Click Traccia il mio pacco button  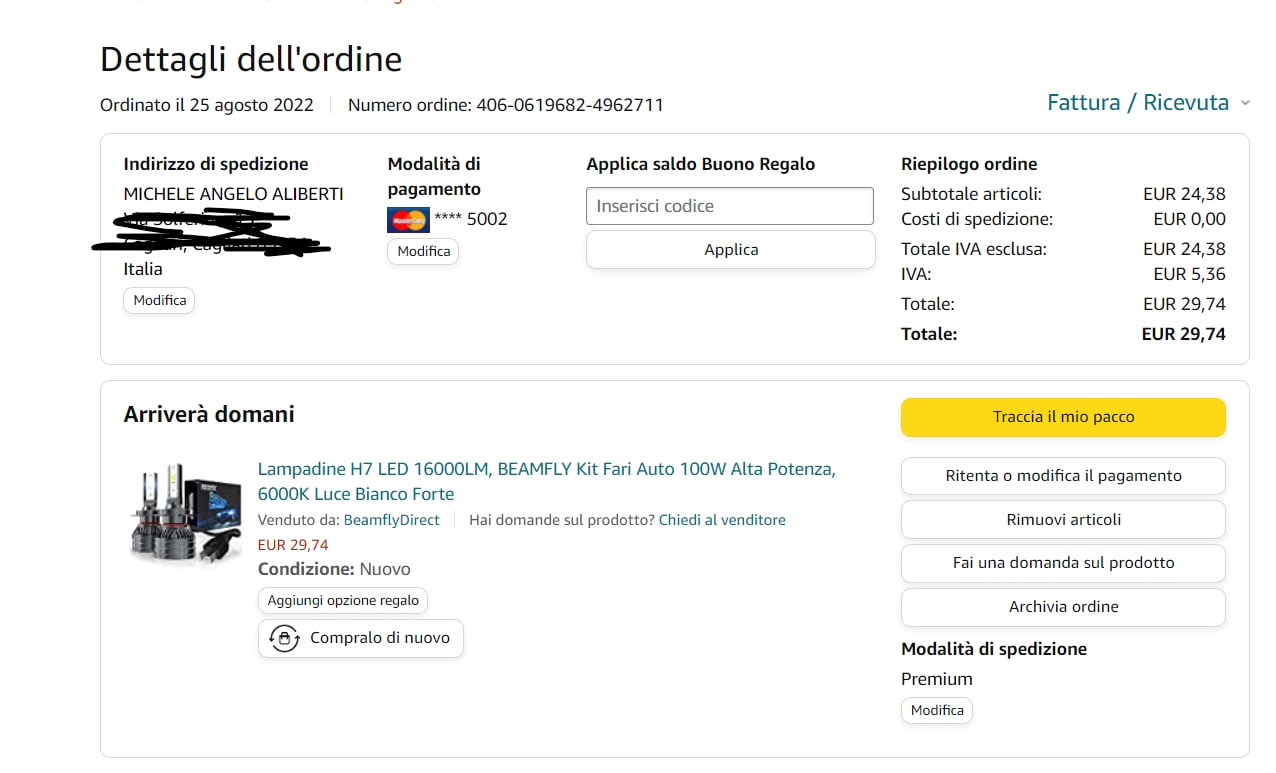(x=1063, y=417)
